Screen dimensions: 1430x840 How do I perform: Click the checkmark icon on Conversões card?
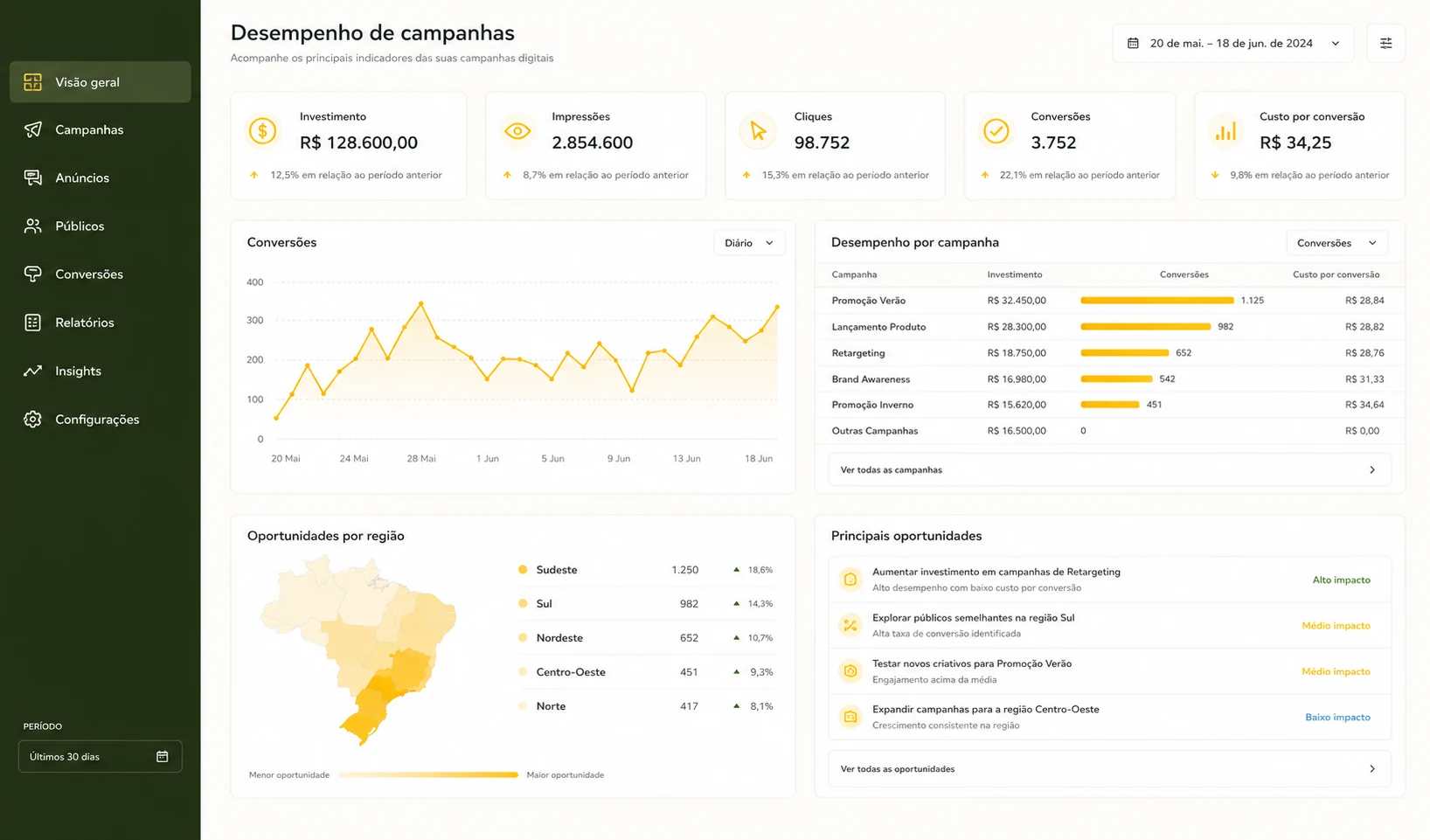pos(996,131)
